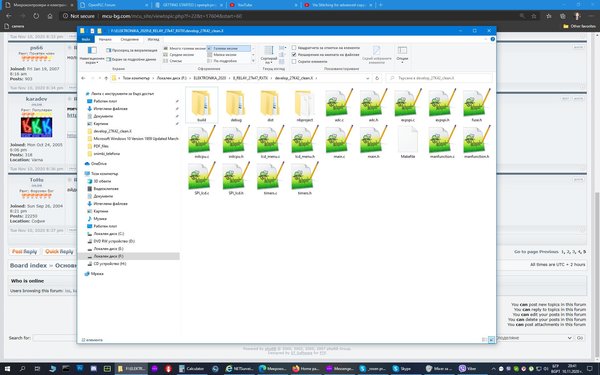
Task: Switch to large icons view button in status bar
Action: 491,339
